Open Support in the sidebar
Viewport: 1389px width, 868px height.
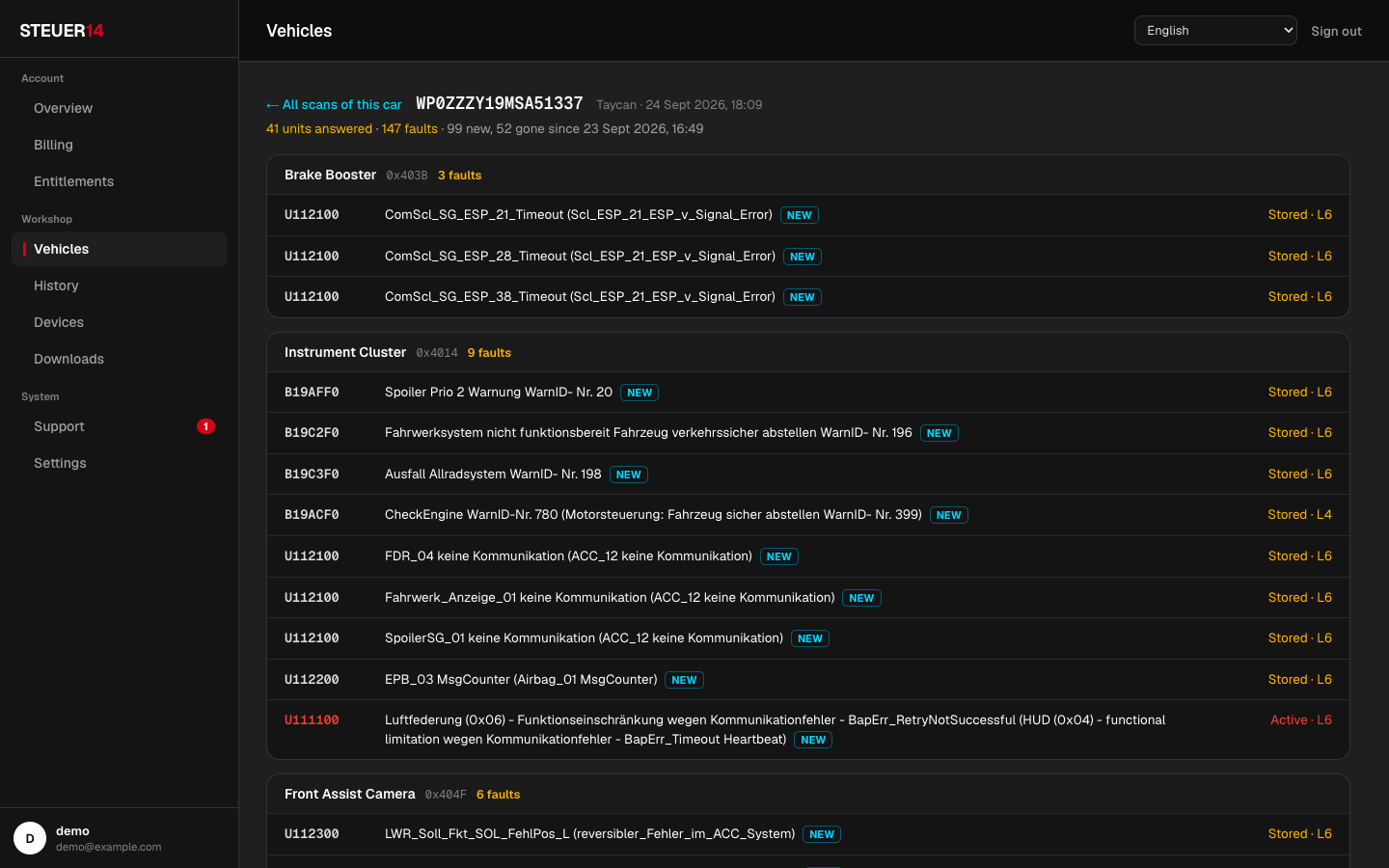click(120, 426)
